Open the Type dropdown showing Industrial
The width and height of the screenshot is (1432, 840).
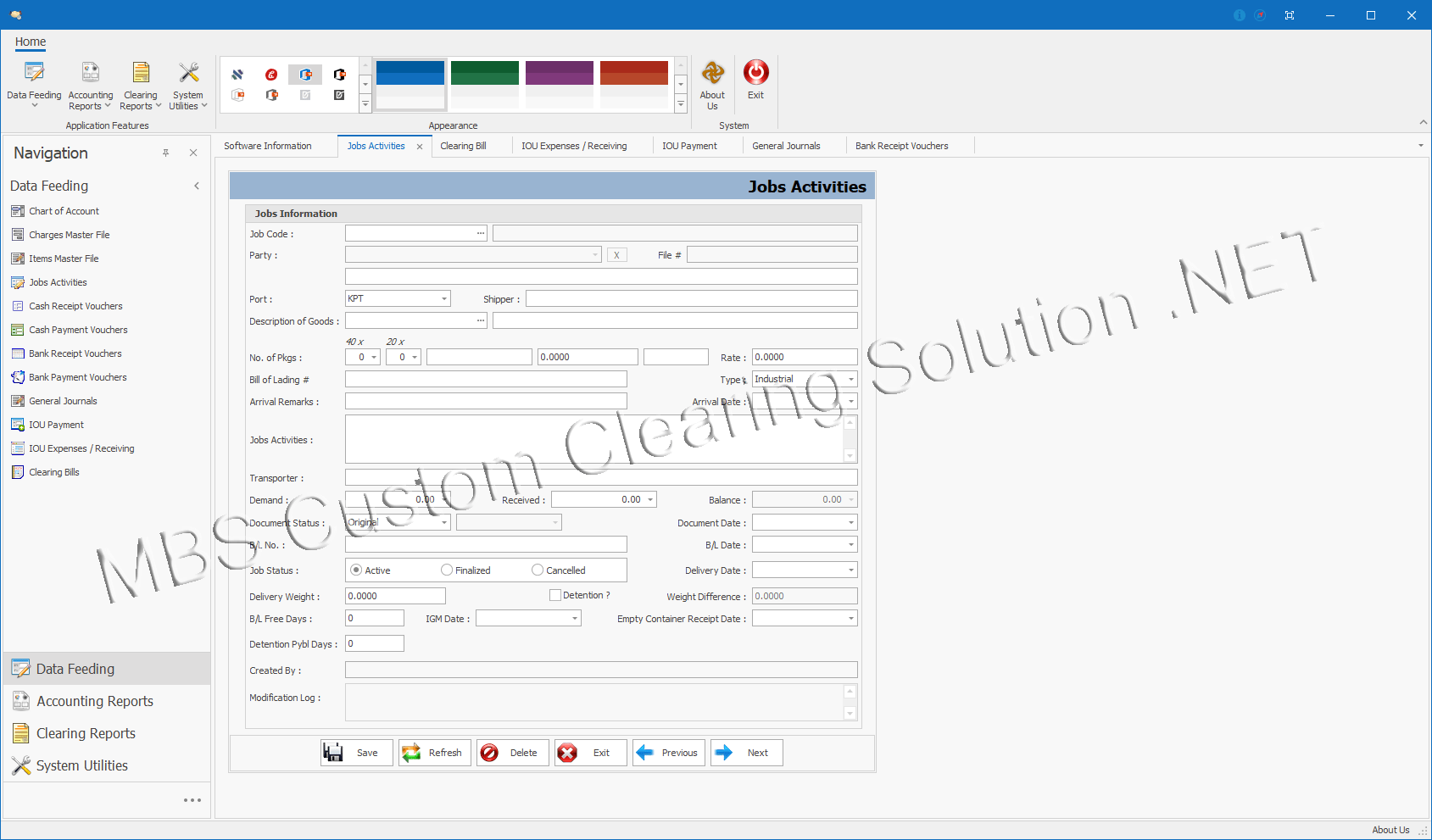click(x=851, y=379)
